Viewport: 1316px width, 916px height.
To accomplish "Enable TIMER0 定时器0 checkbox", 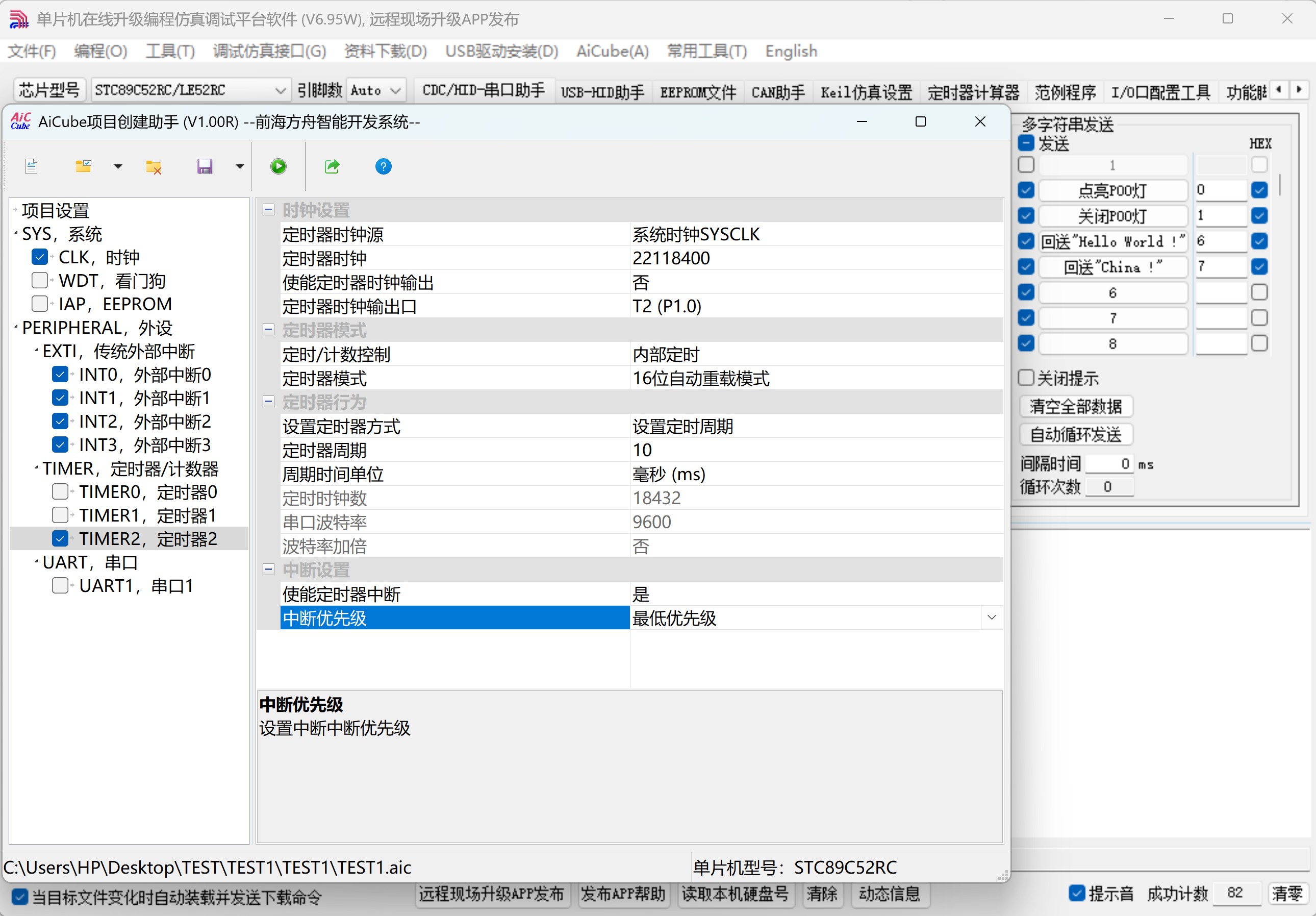I will point(60,491).
